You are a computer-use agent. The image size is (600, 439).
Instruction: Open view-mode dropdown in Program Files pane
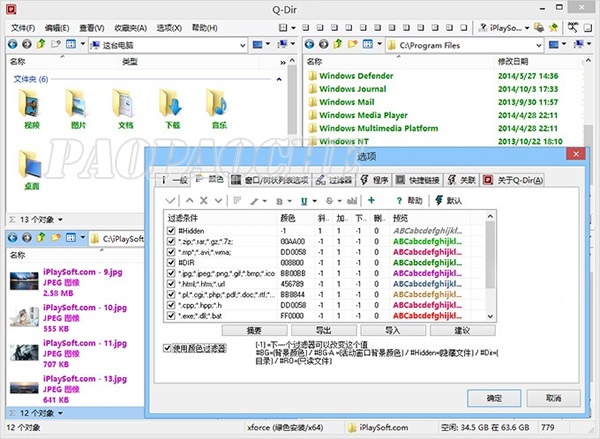point(380,44)
